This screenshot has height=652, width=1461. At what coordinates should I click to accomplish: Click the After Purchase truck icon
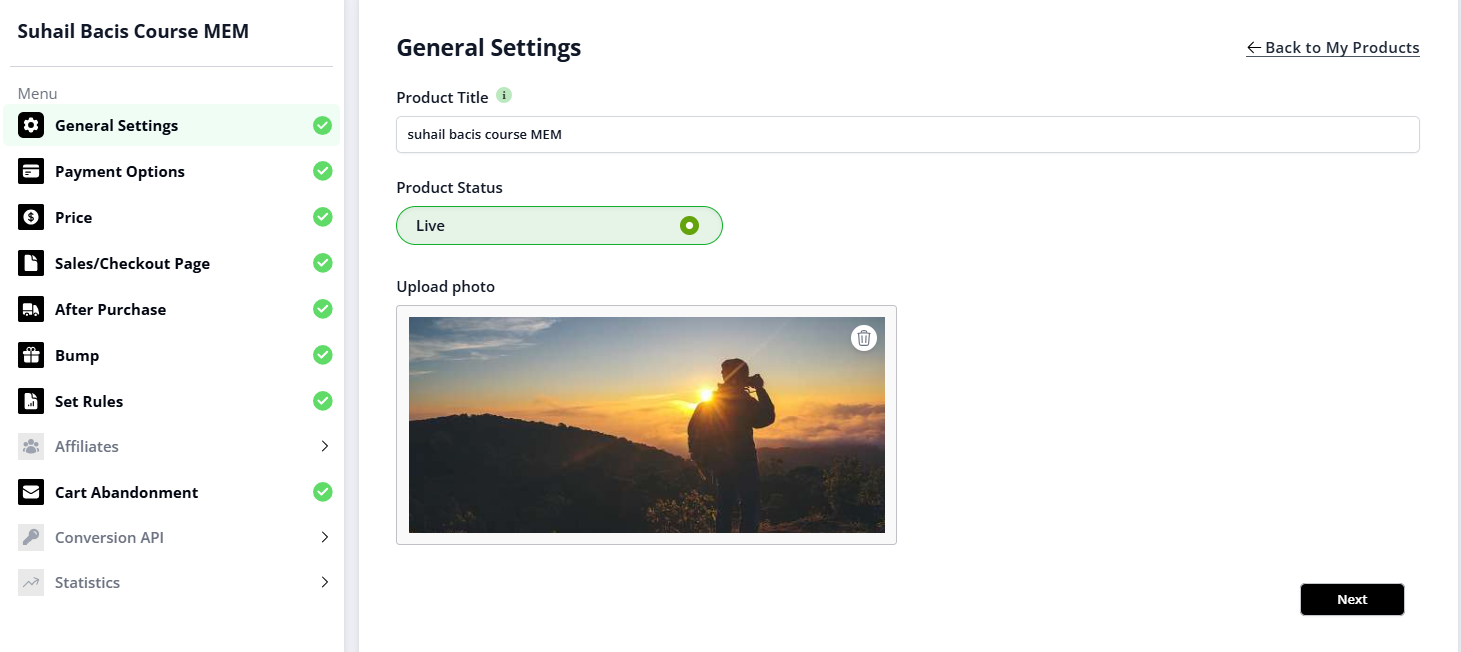pyautogui.click(x=31, y=309)
